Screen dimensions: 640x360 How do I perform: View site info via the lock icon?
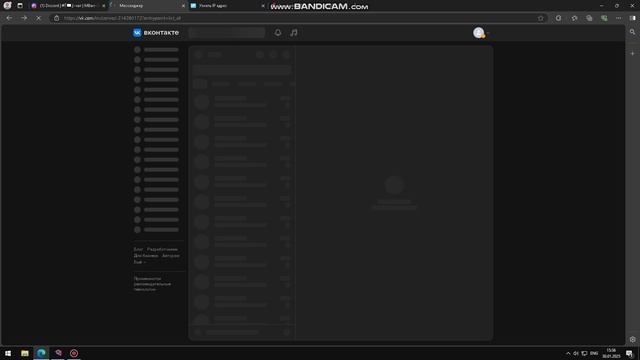[x=57, y=18]
